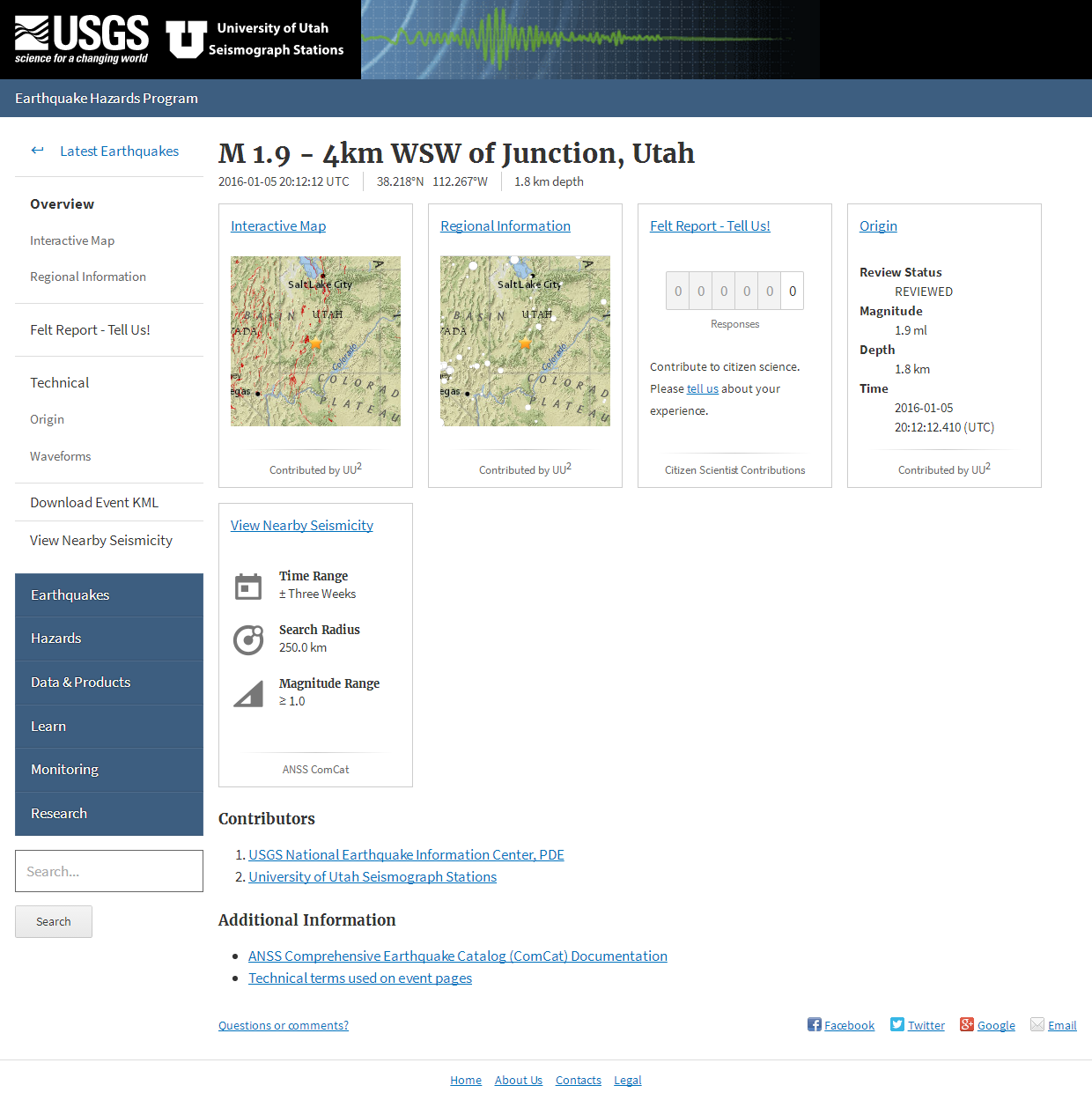Open Data & Products navigation section

[109, 683]
